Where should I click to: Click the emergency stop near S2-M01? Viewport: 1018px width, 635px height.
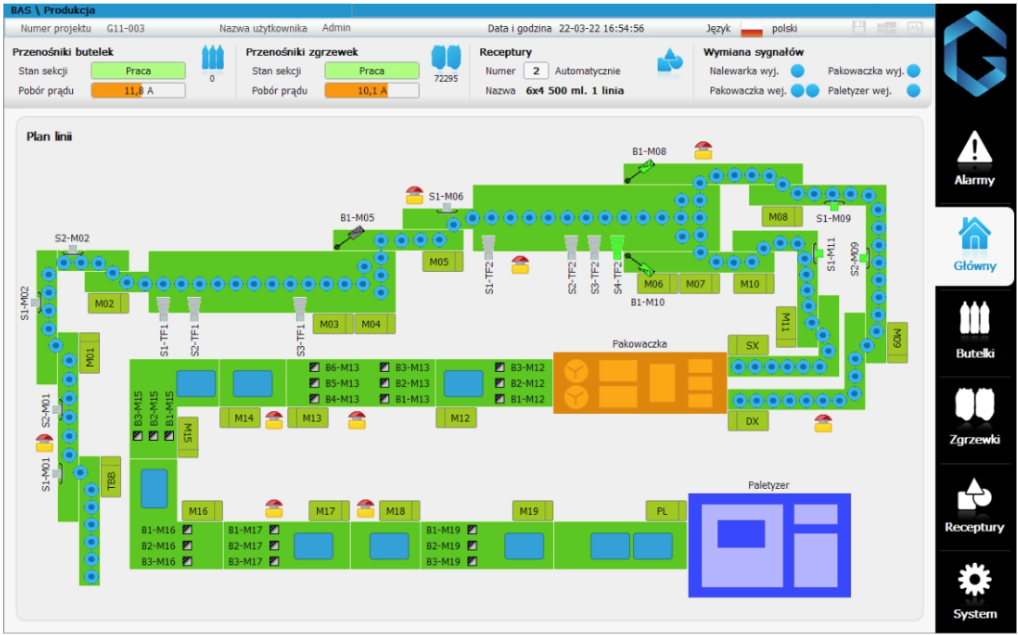pos(44,443)
